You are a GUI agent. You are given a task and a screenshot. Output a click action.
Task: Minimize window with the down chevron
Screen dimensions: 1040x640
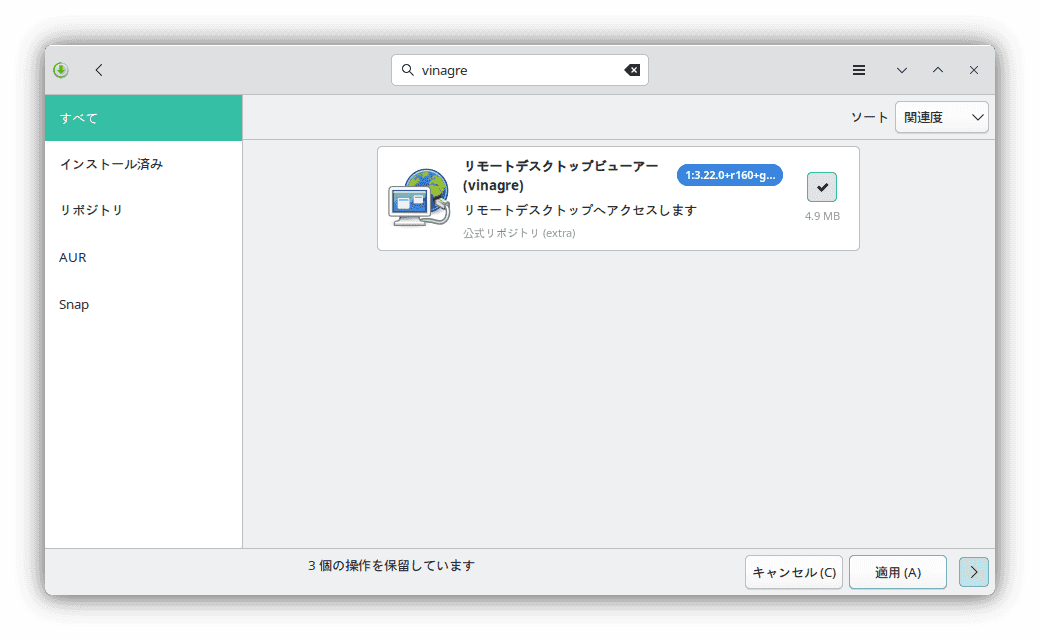[x=902, y=70]
